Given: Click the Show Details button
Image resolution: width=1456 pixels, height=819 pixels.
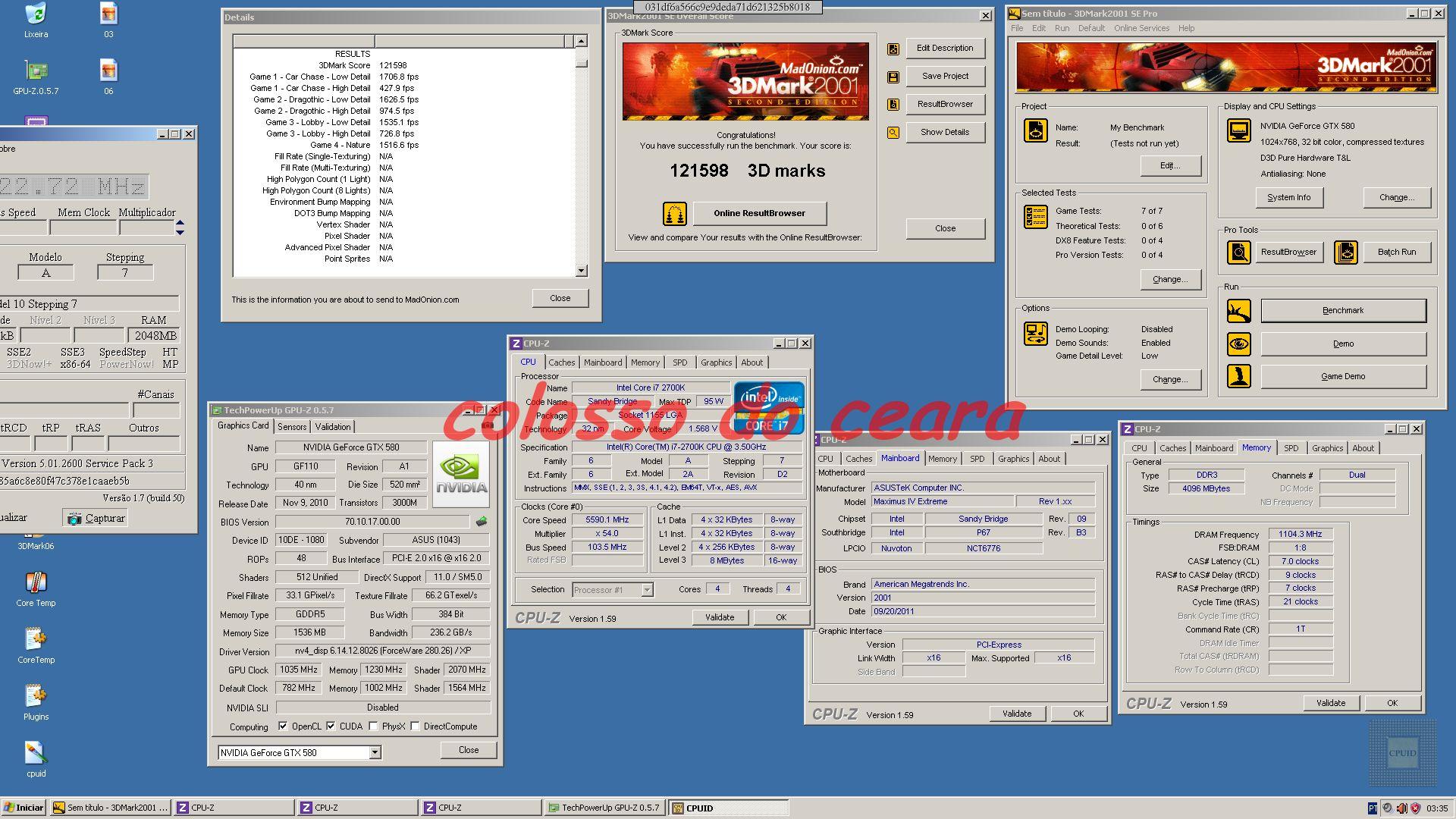Looking at the screenshot, I should [x=945, y=133].
